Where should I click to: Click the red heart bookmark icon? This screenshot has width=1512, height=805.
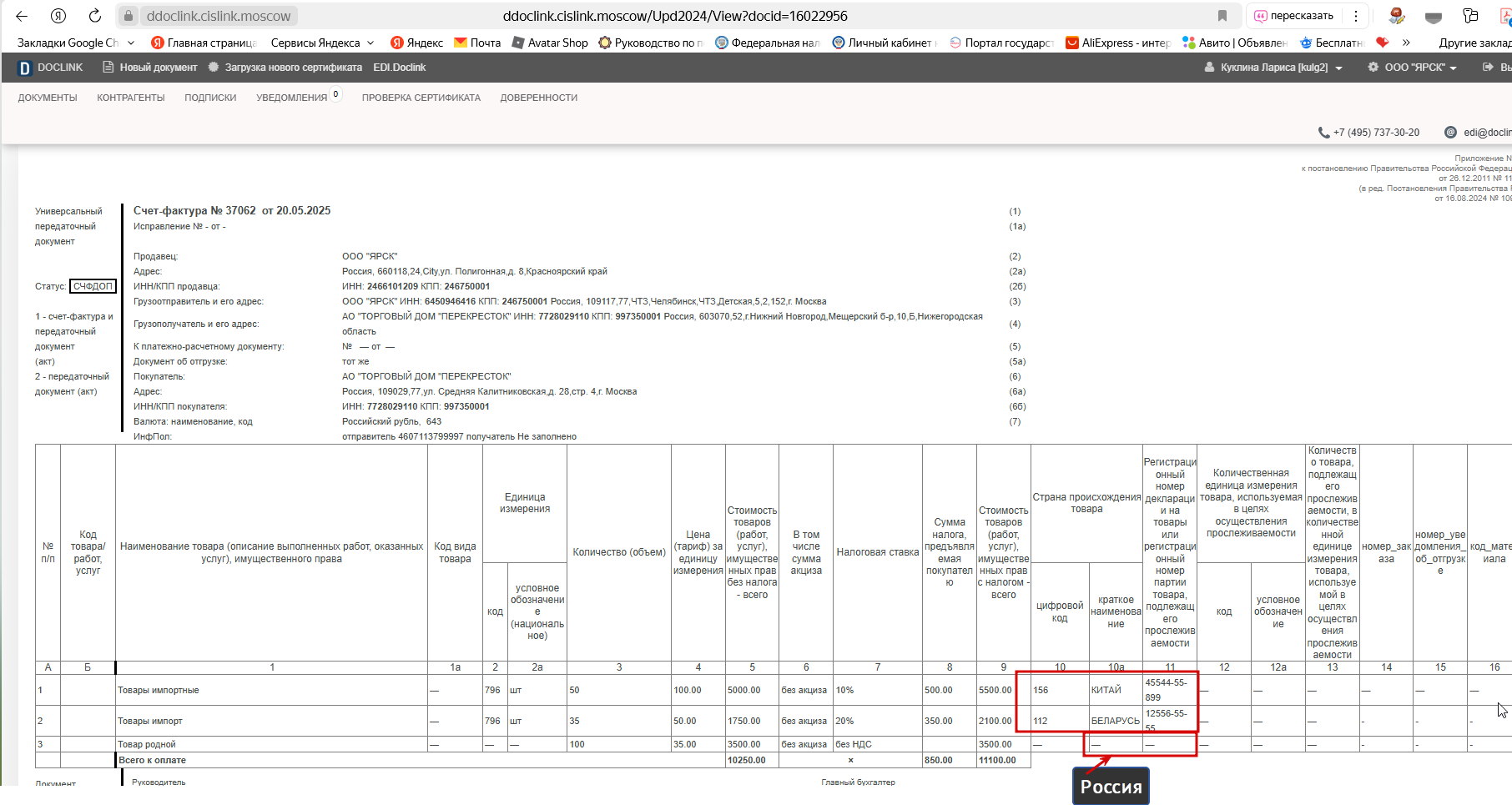(1383, 43)
